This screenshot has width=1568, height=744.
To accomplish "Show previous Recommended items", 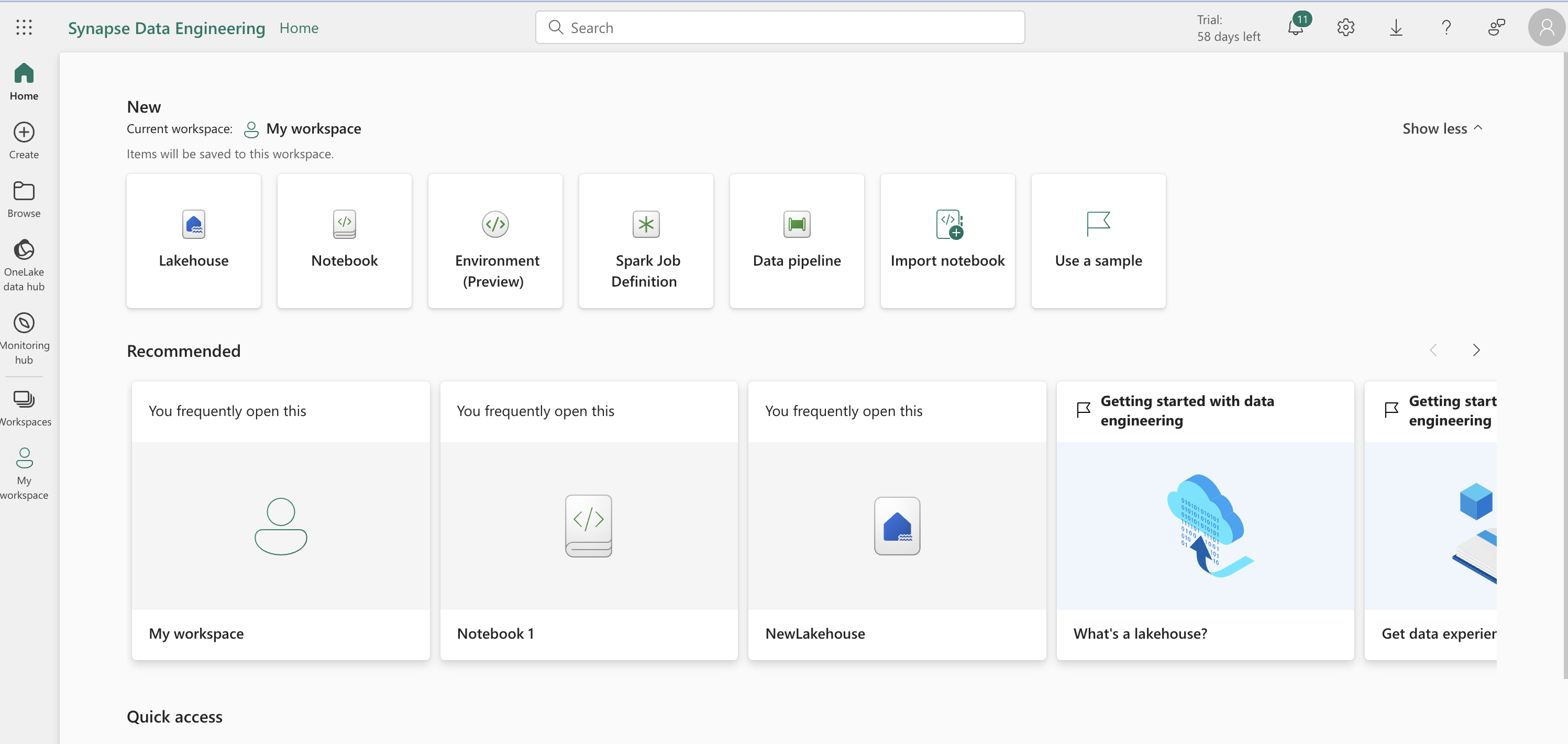I will (1433, 350).
